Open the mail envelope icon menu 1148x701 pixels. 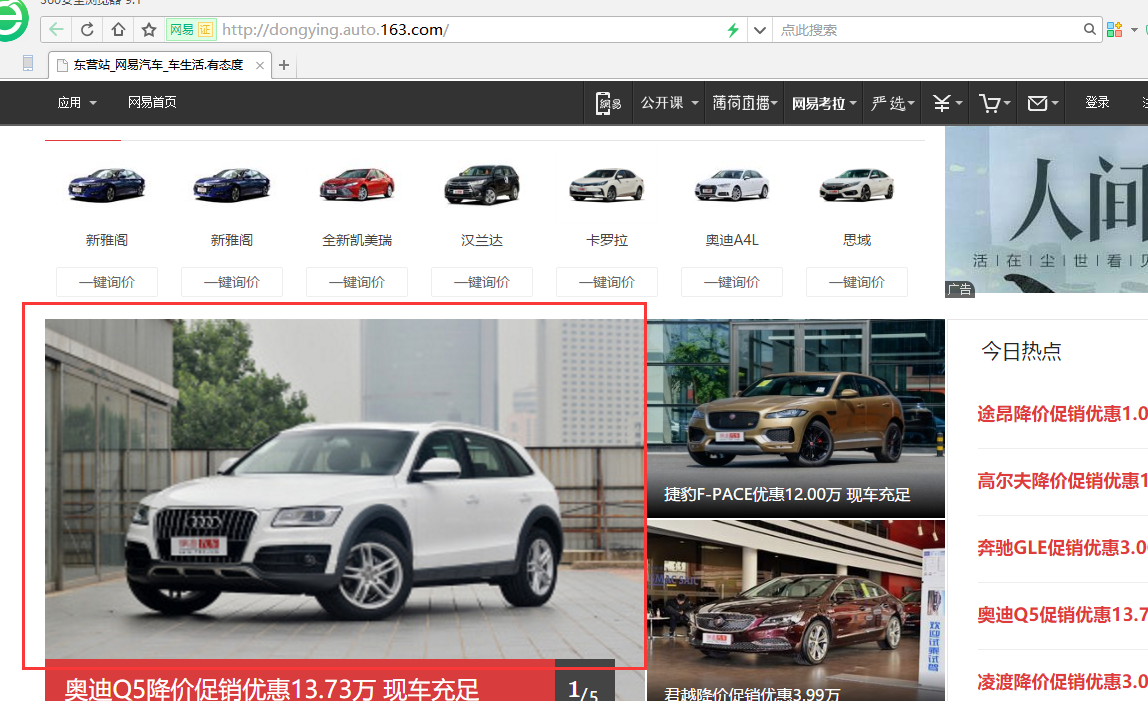(1043, 103)
